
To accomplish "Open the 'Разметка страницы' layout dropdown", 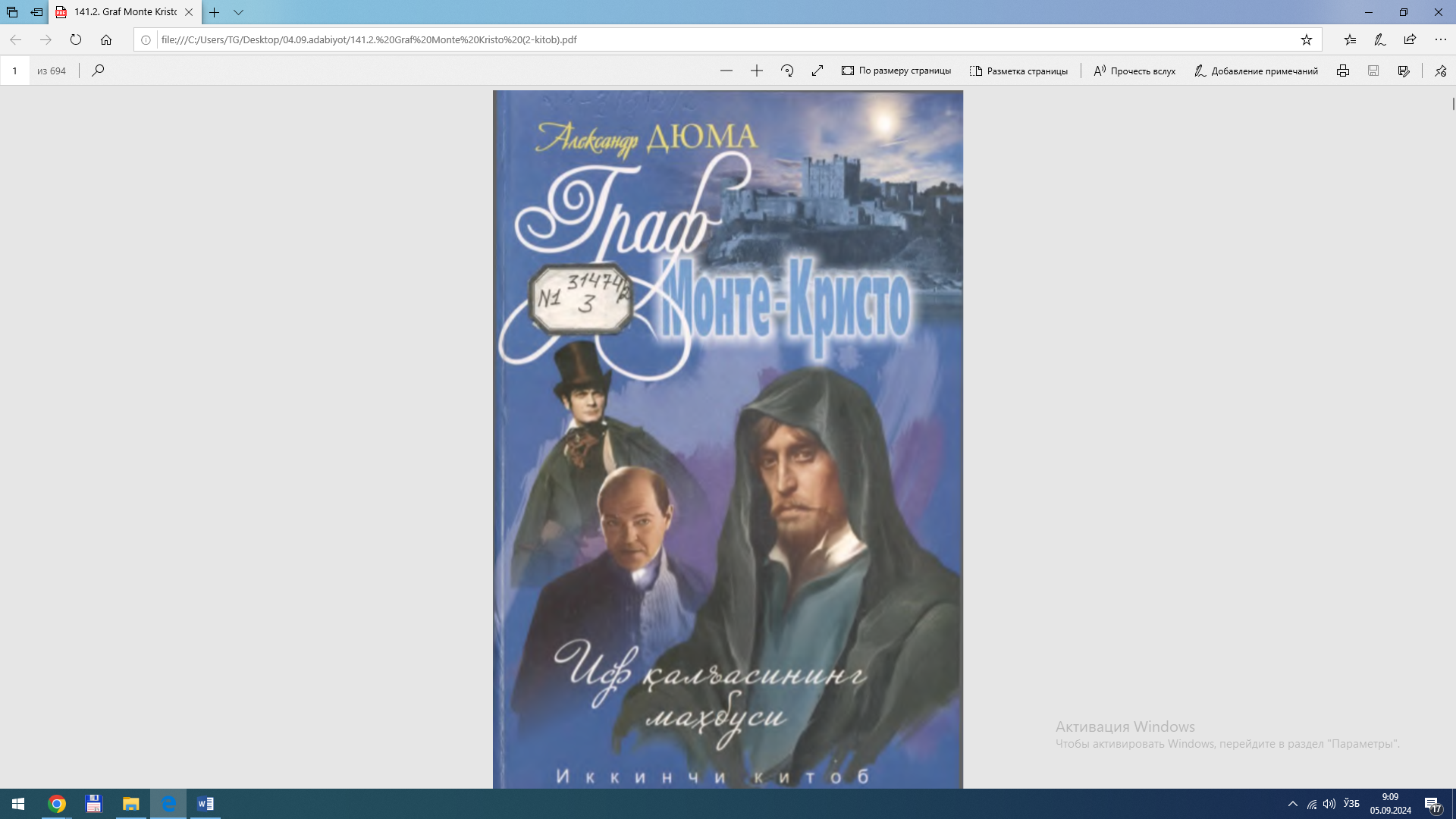I will click(1018, 71).
